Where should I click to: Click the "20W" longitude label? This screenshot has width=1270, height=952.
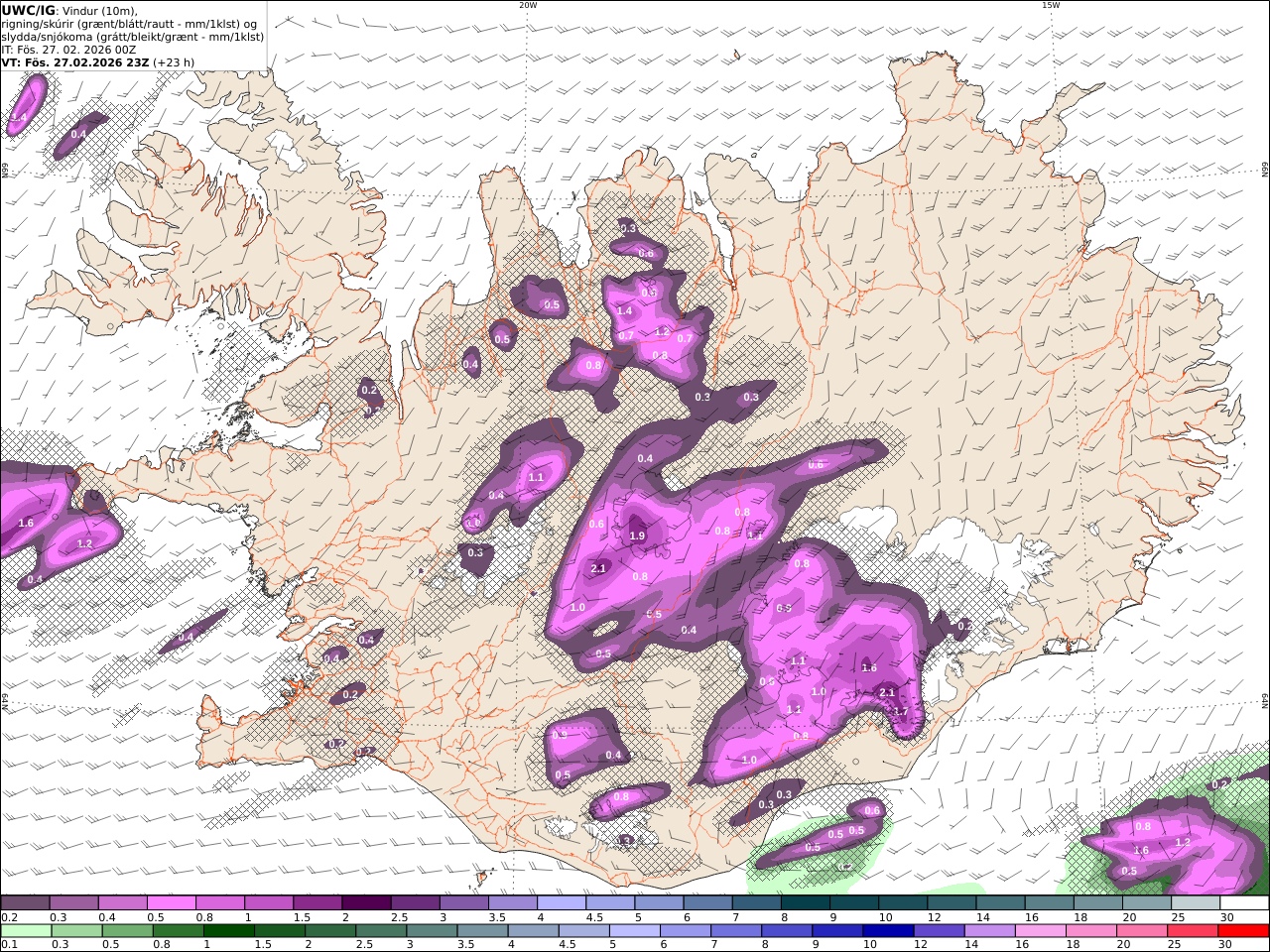point(528,5)
